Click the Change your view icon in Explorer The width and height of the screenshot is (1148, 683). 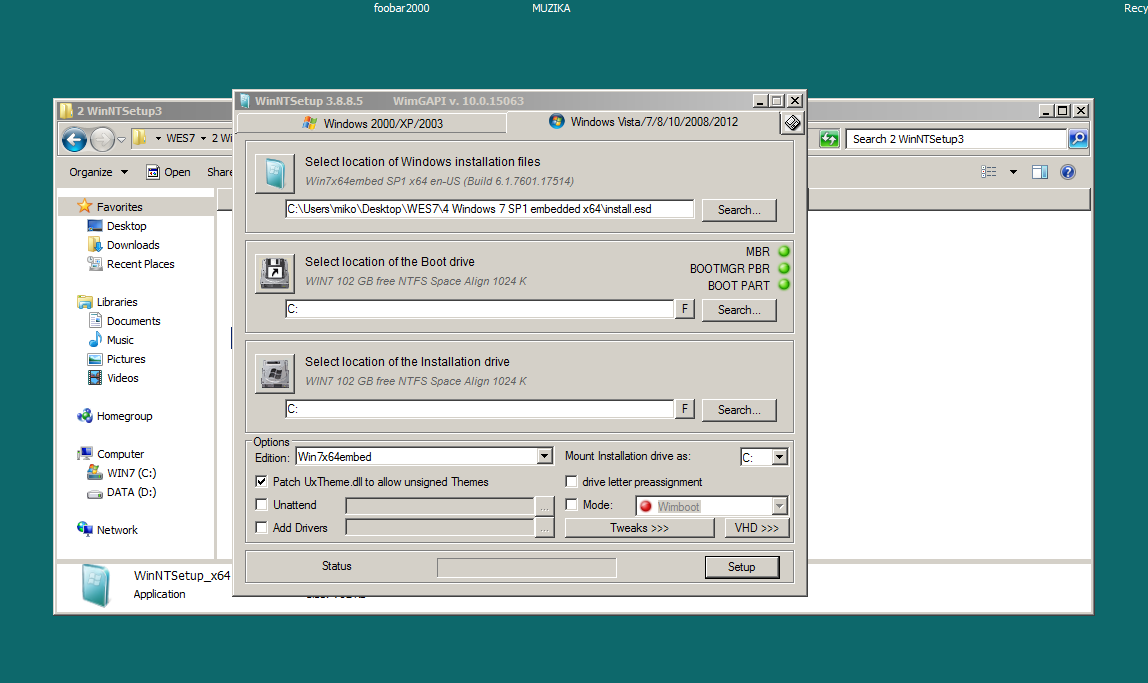click(x=988, y=172)
